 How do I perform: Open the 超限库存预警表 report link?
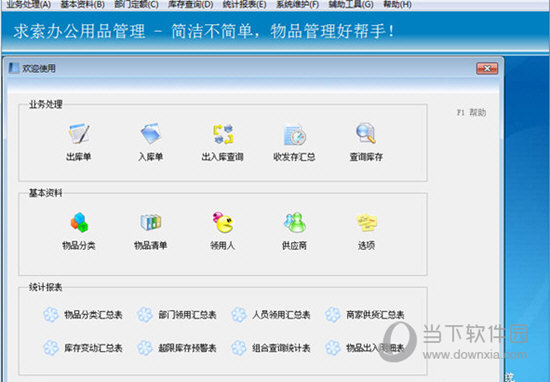(187, 348)
